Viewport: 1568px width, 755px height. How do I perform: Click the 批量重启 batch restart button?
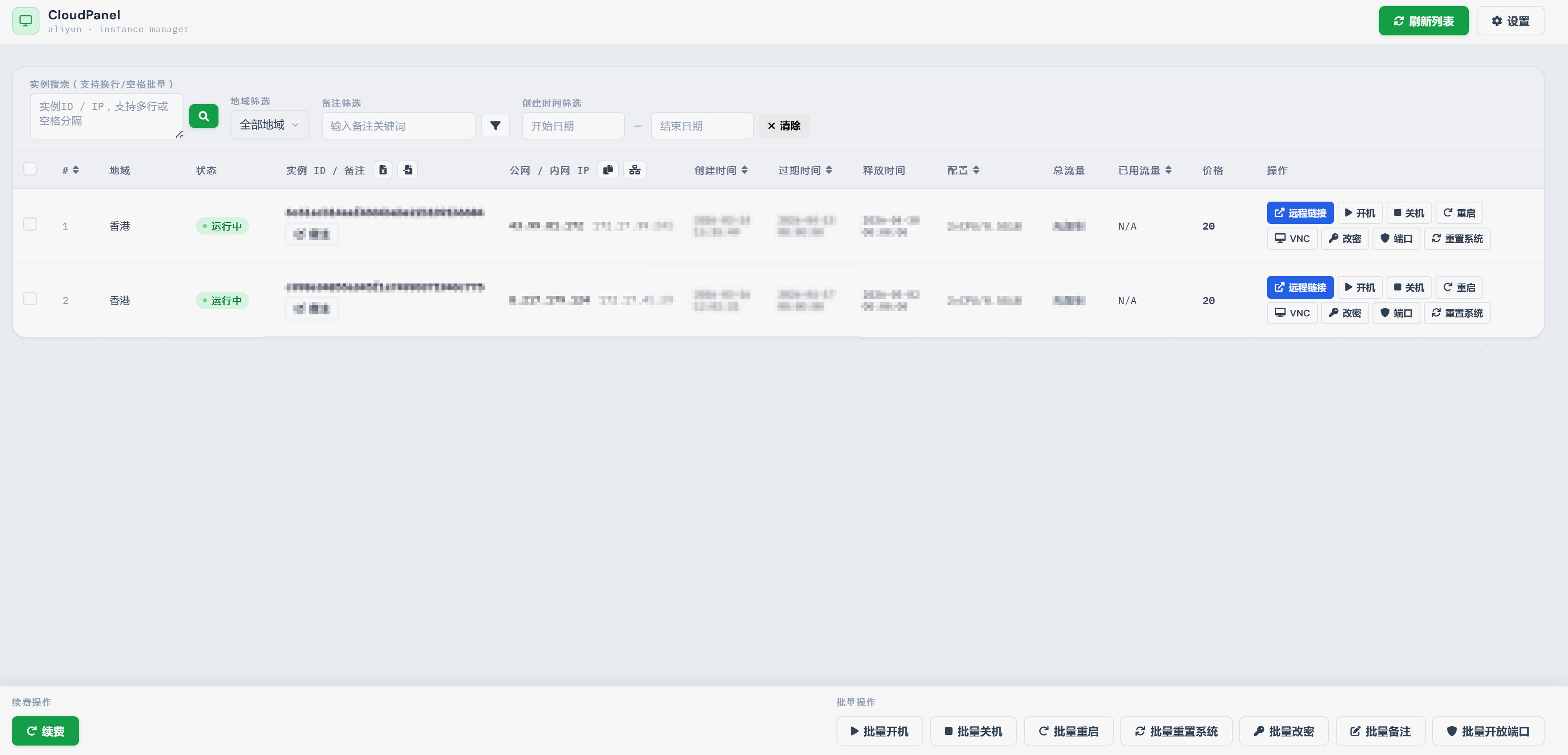1068,731
